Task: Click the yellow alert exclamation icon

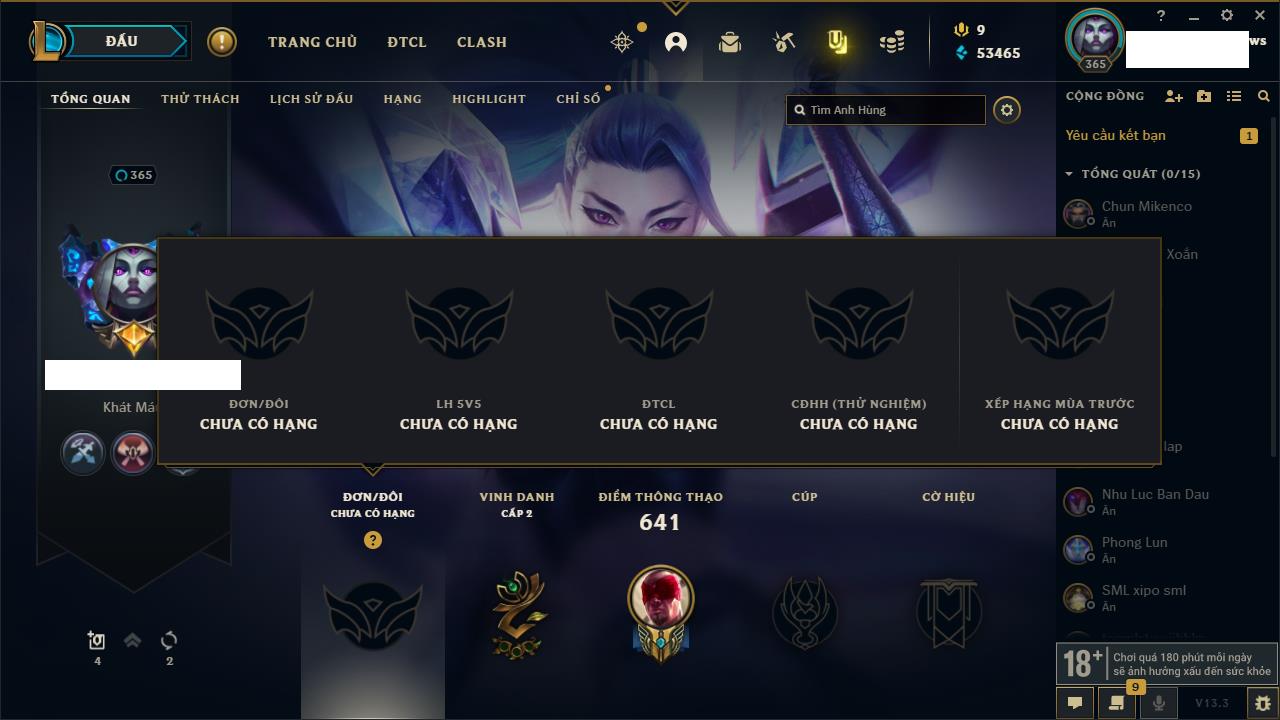Action: click(222, 42)
